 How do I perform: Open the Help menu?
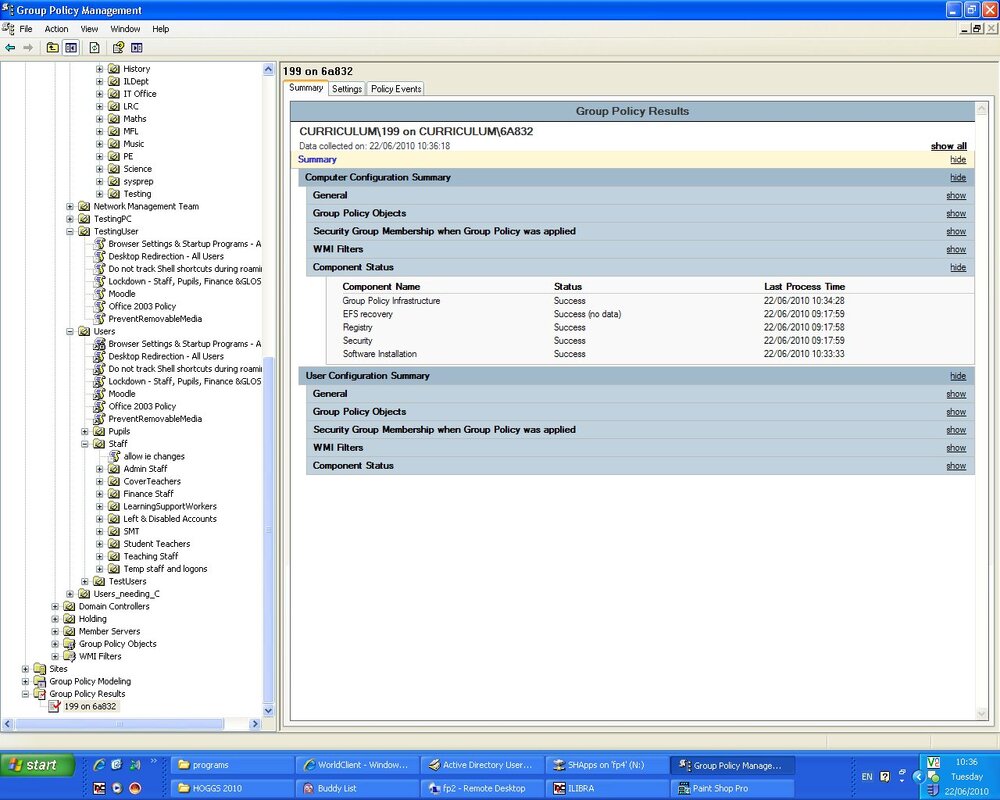click(161, 29)
